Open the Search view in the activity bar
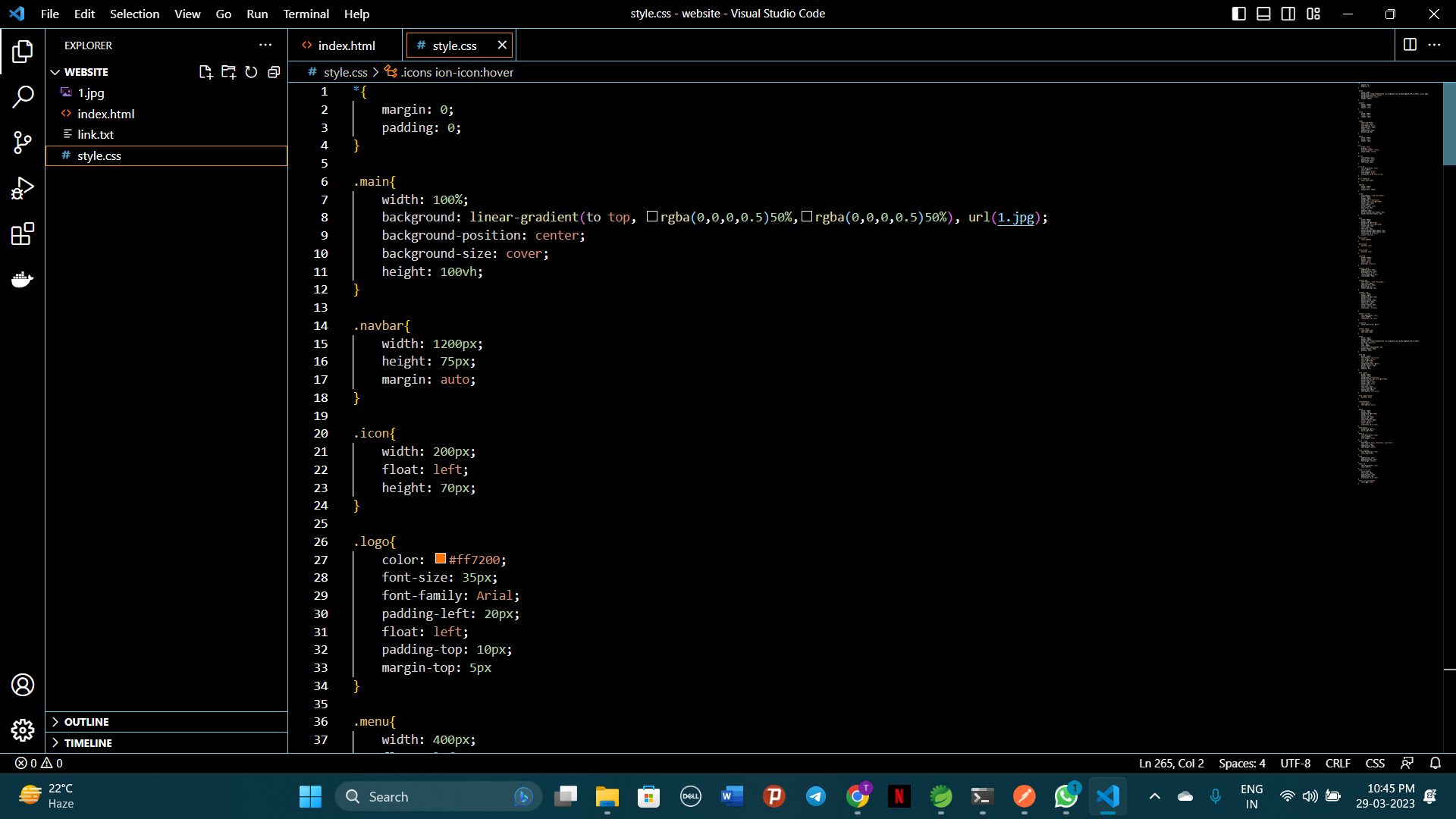Image resolution: width=1456 pixels, height=819 pixels. (23, 97)
